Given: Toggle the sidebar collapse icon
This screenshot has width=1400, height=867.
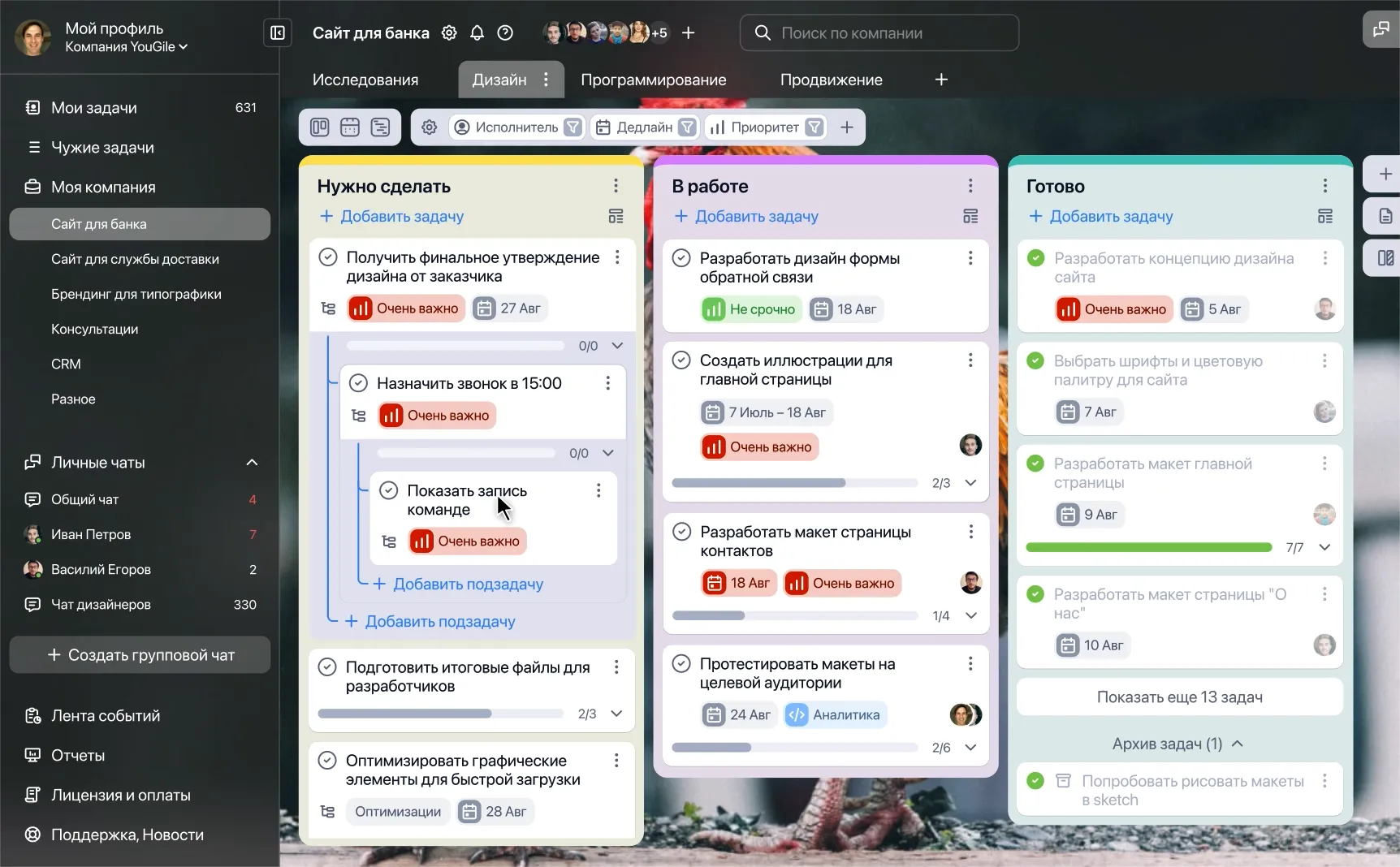Looking at the screenshot, I should [278, 33].
